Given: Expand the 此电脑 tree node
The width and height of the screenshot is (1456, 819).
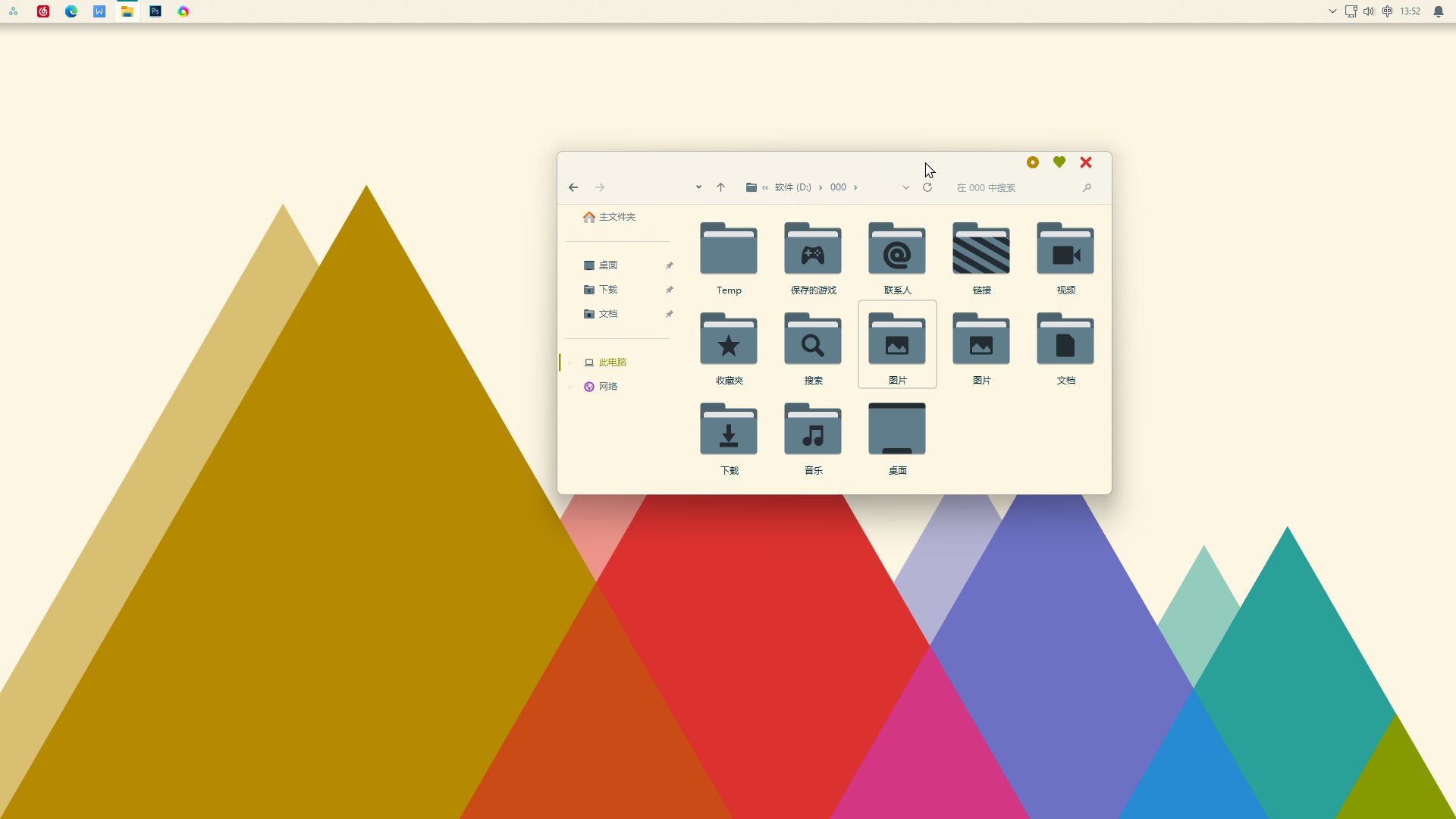Looking at the screenshot, I should [570, 362].
